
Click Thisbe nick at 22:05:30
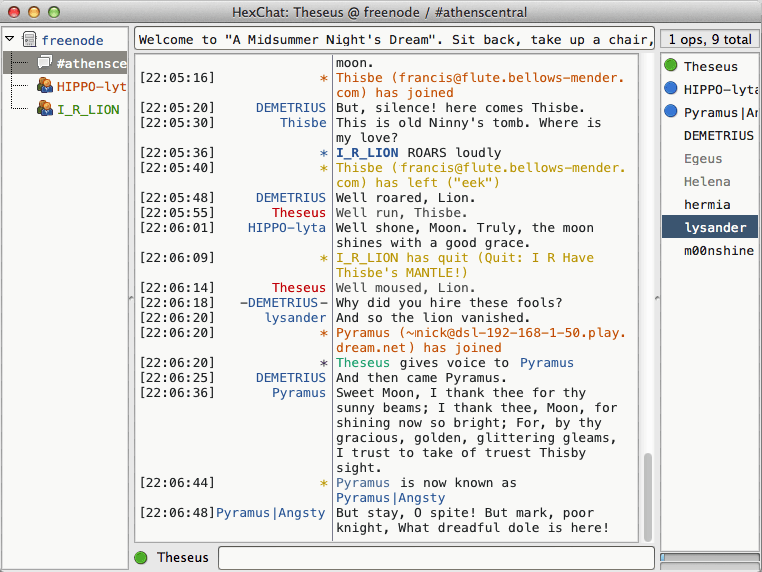point(303,122)
